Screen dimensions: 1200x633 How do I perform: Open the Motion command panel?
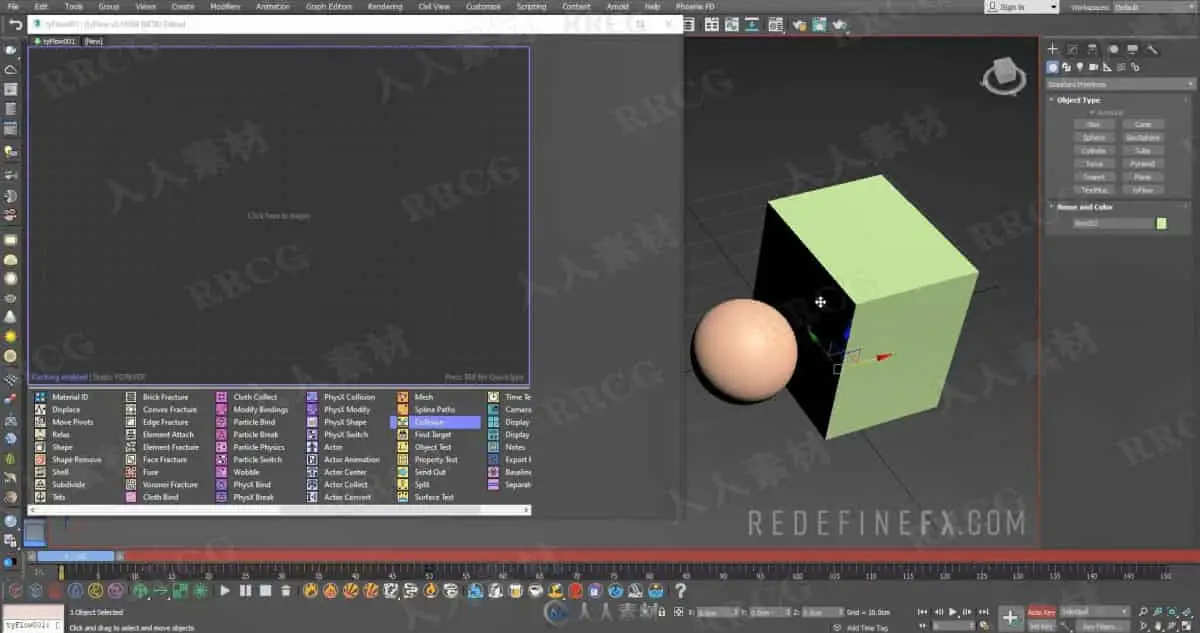click(1112, 49)
